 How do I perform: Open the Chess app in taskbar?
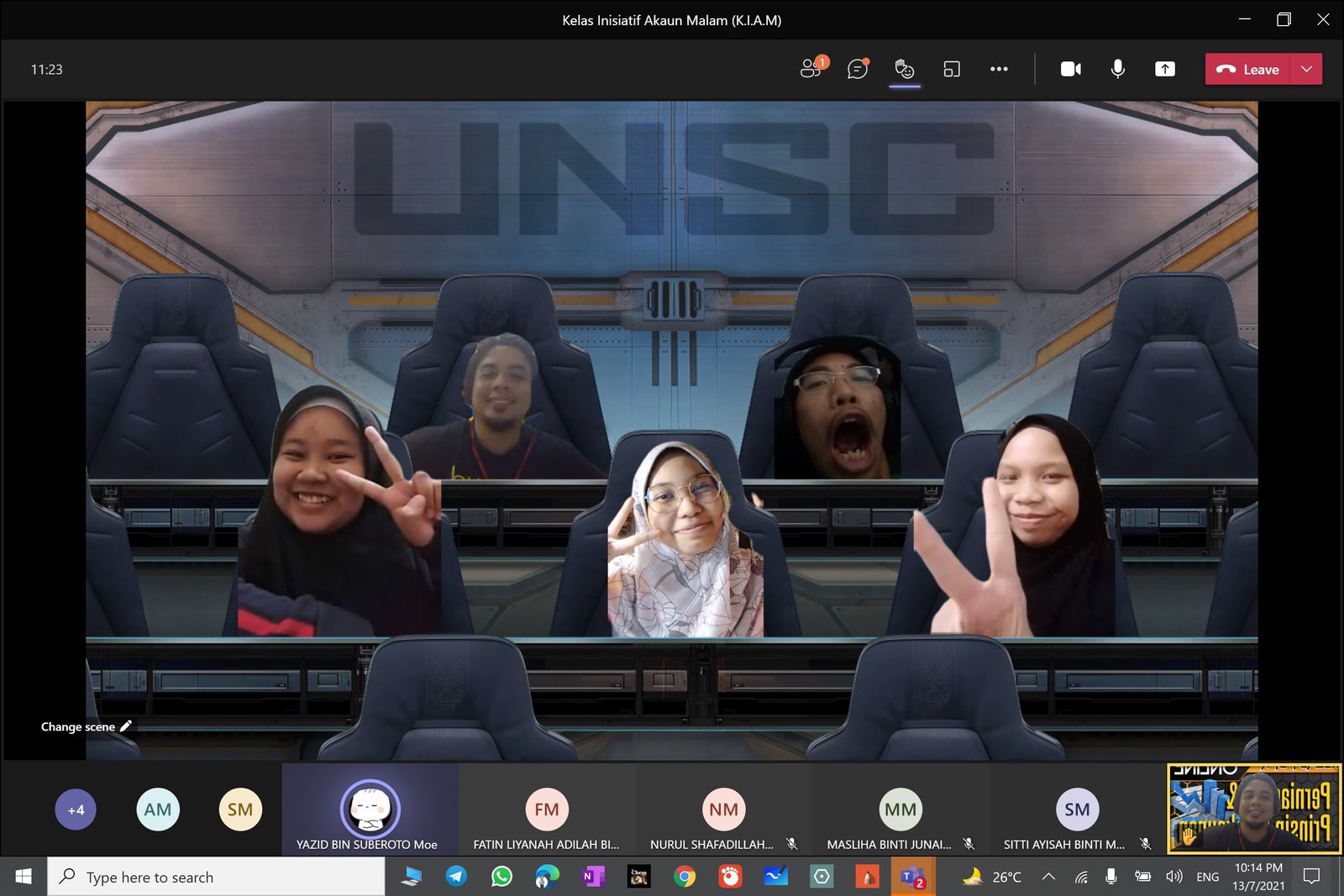pos(638,877)
